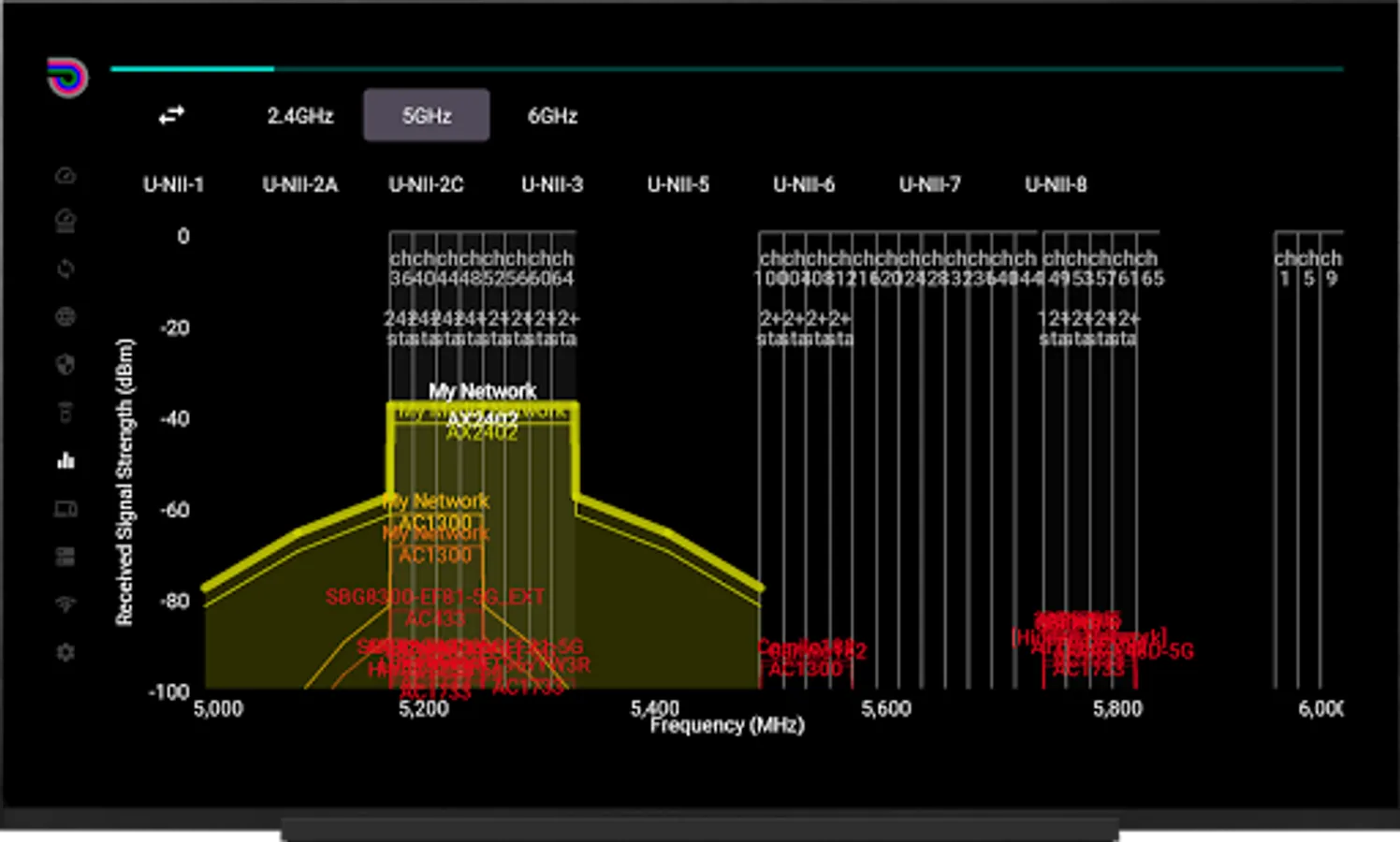Click the colorful app logo icon
The width and height of the screenshot is (1400, 842).
tap(67, 78)
